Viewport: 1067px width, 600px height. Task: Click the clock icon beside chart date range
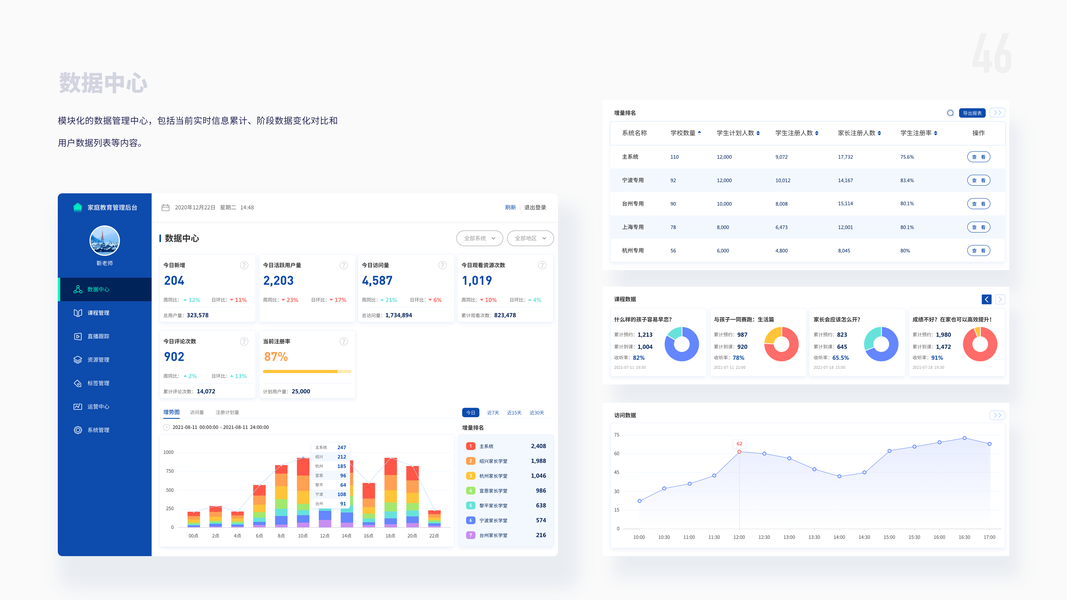[166, 427]
